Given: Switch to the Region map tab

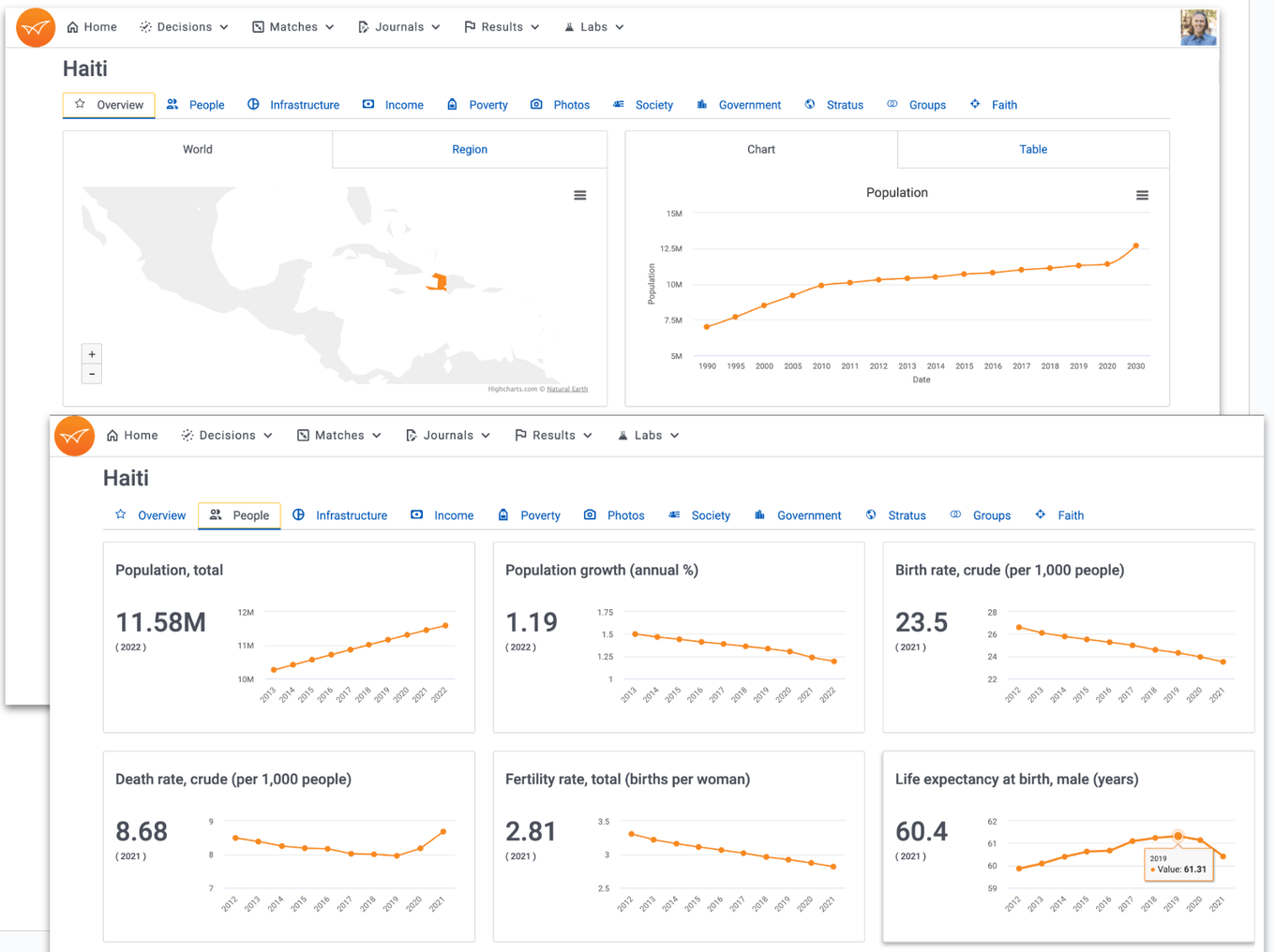Looking at the screenshot, I should [470, 149].
